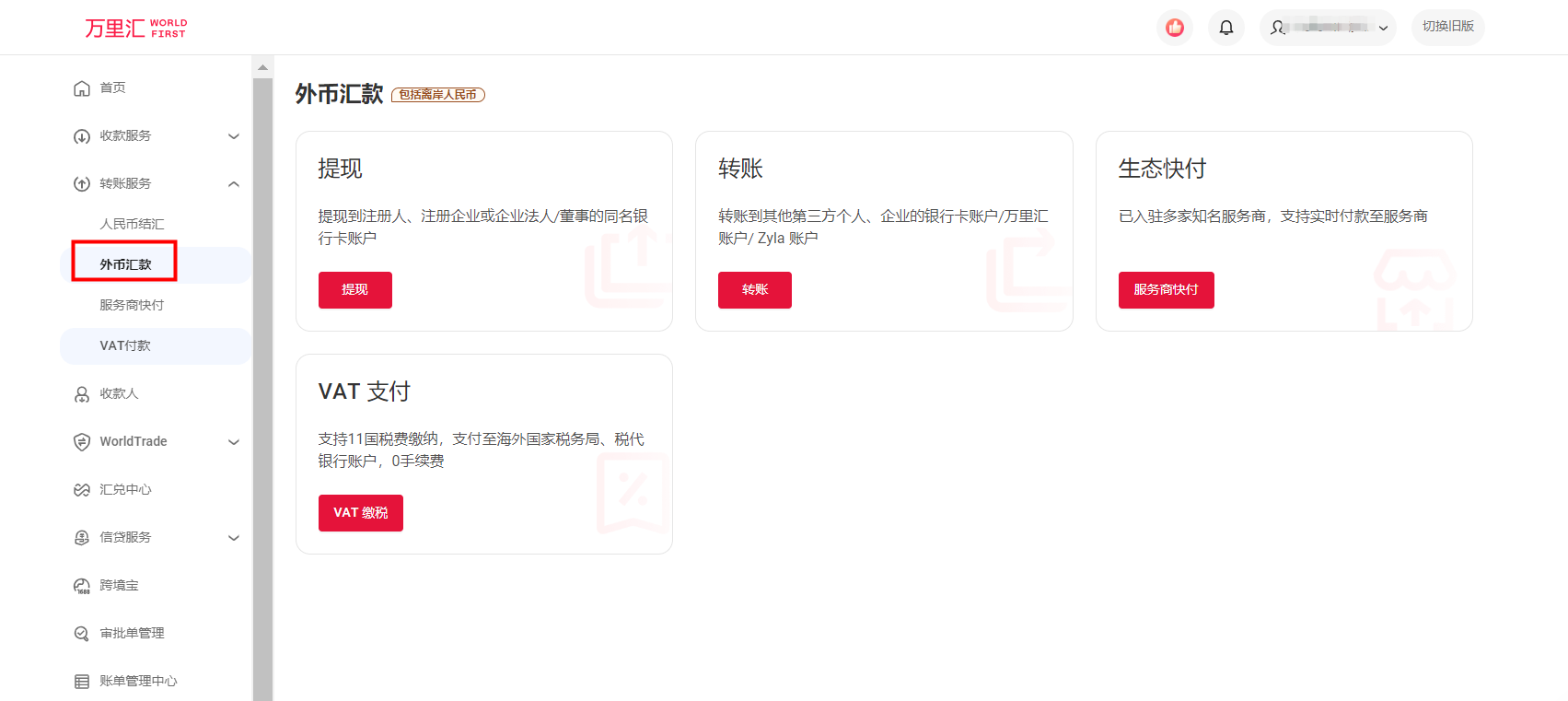Screen dimensions: 1568x701
Task: Click the red 提现 button
Action: coord(355,290)
